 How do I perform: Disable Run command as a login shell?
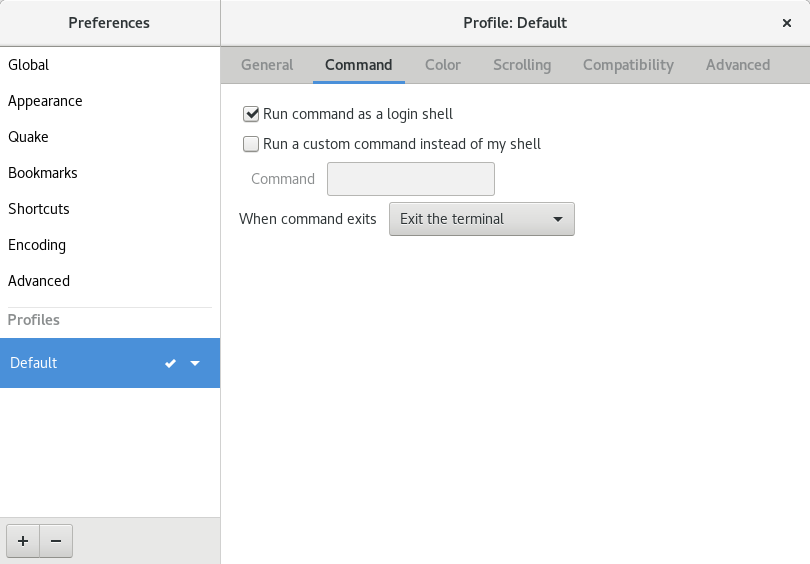(x=251, y=114)
